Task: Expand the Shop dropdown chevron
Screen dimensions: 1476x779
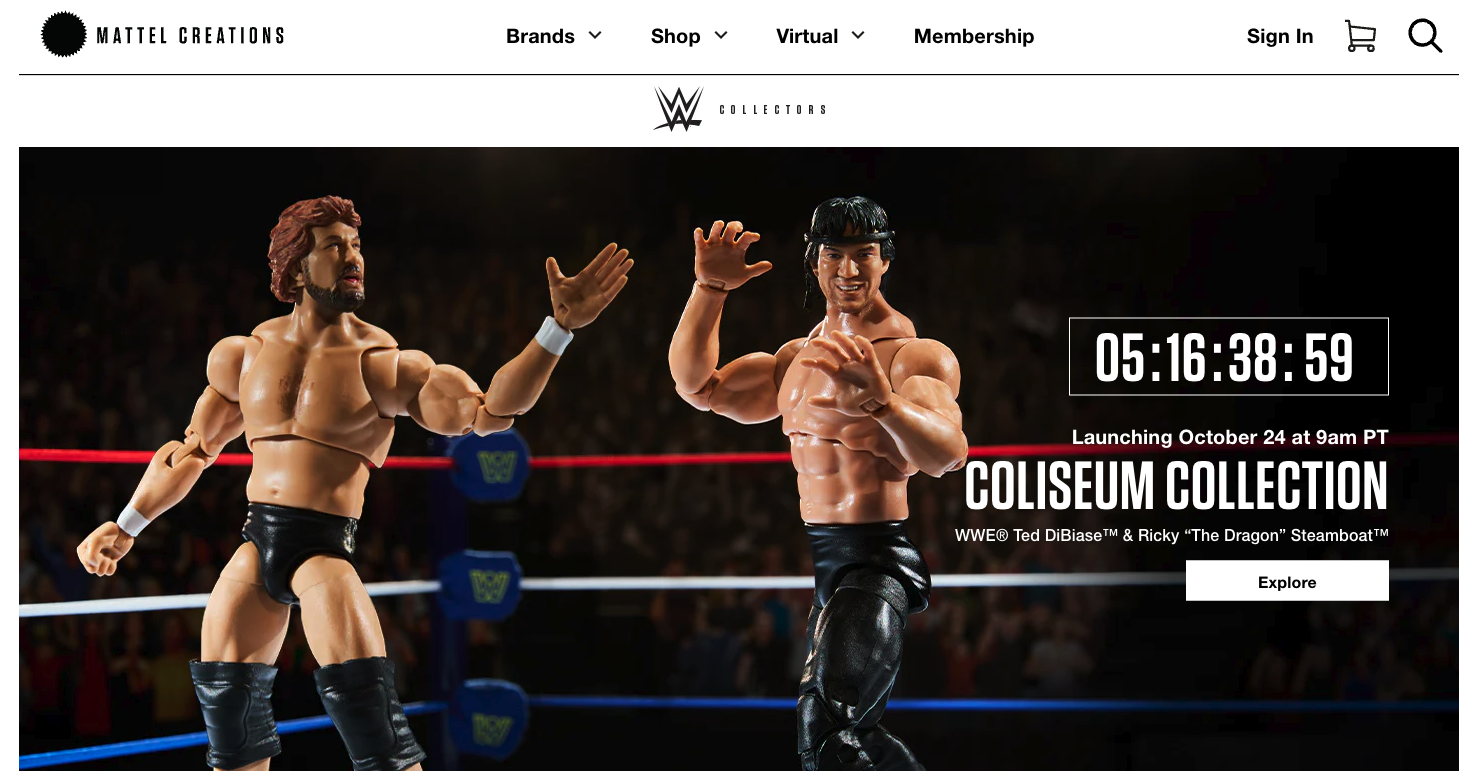Action: (x=721, y=35)
